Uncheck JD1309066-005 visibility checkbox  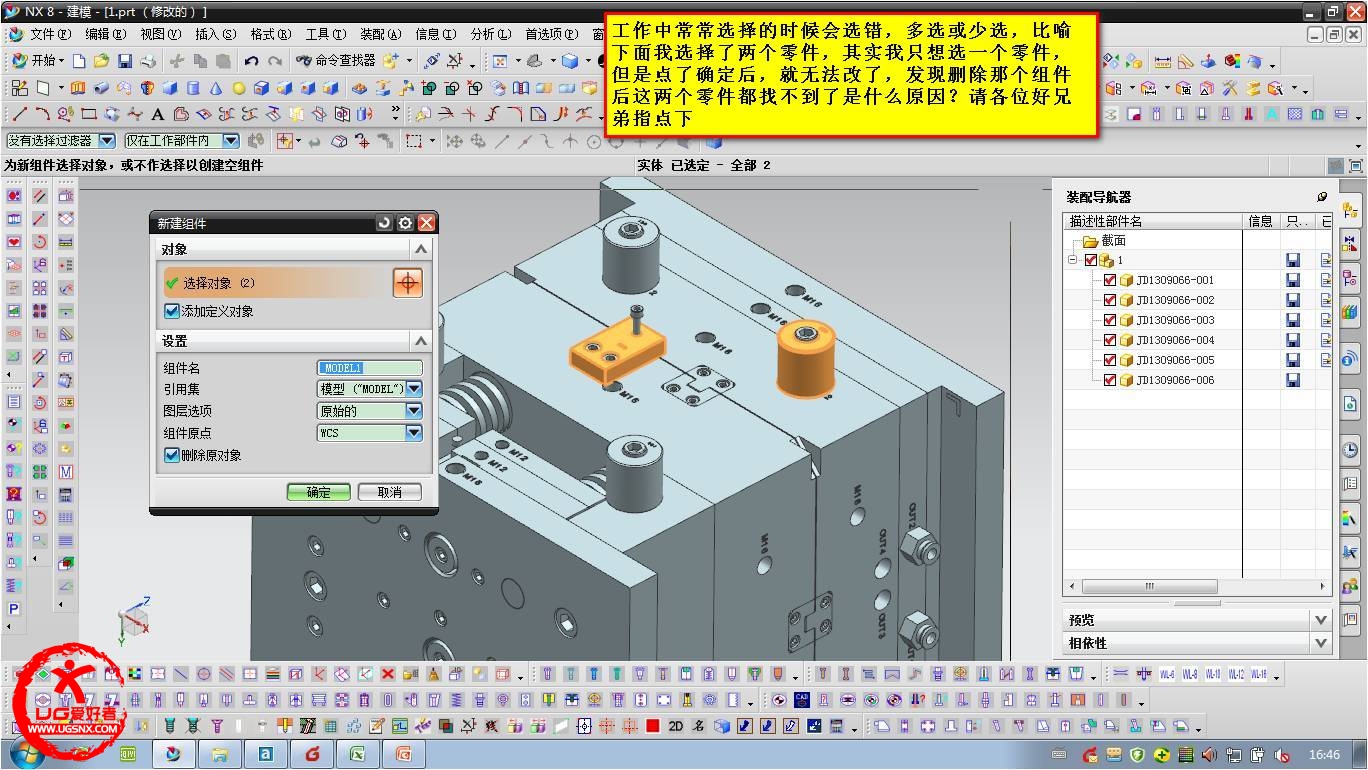(1110, 360)
